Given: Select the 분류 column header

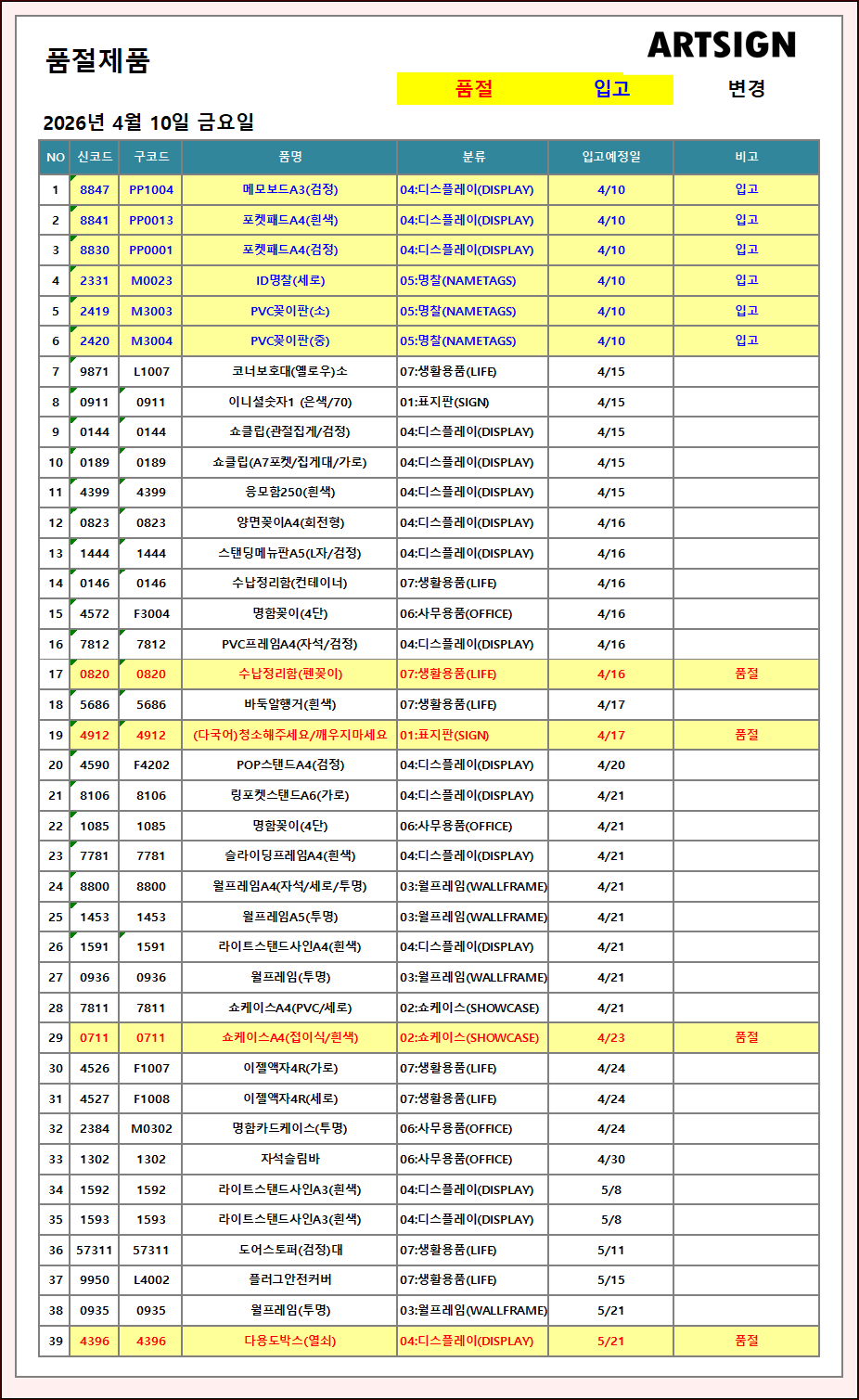Looking at the screenshot, I should 473,157.
